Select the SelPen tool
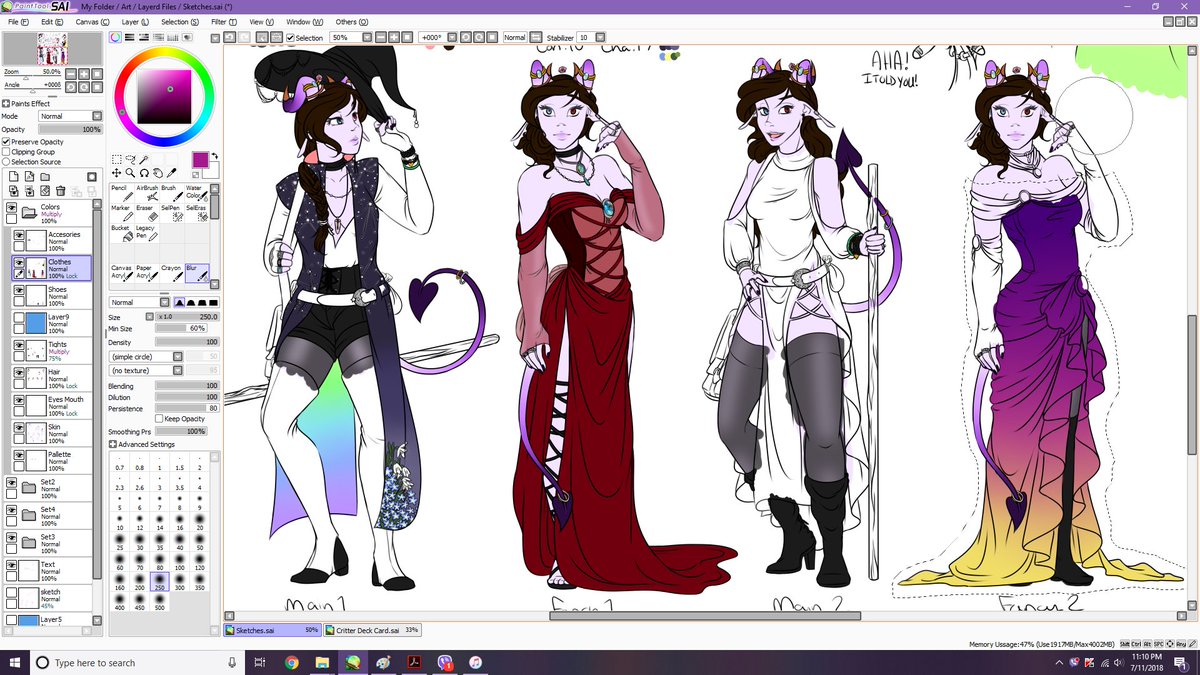Viewport: 1200px width, 675px height. pos(171,212)
